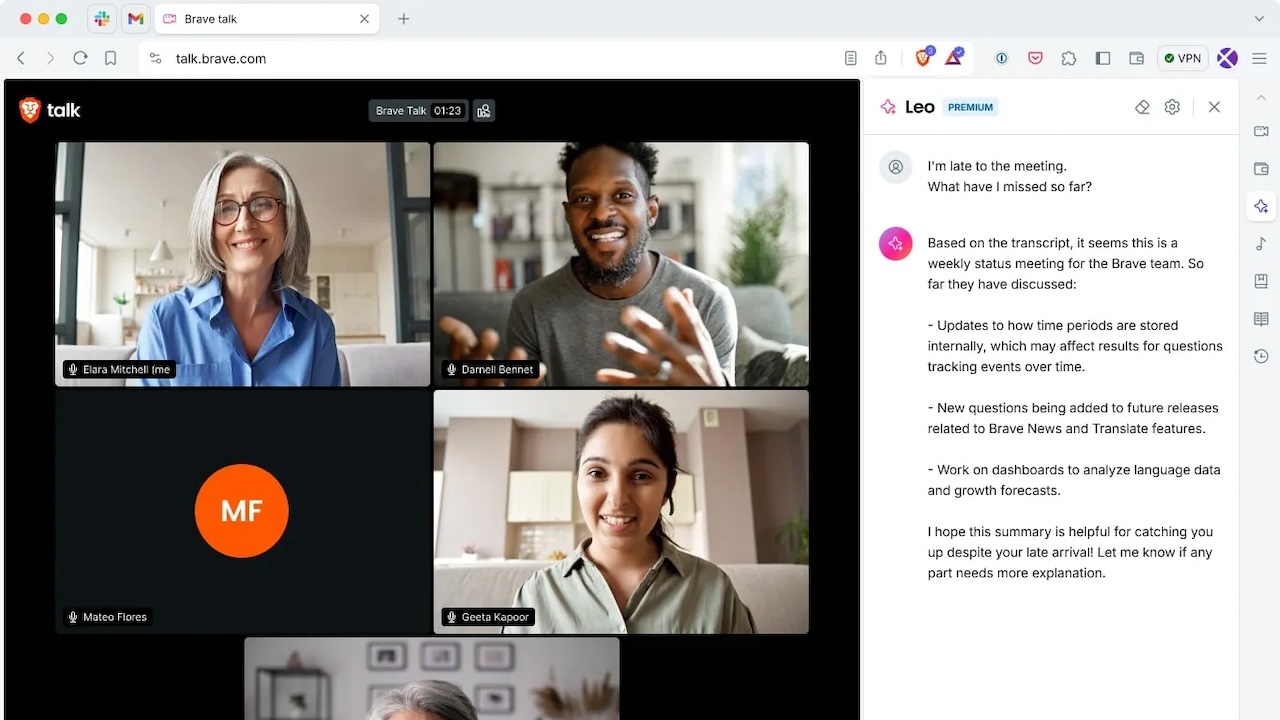Click the Darnell Bennet name label

490,370
